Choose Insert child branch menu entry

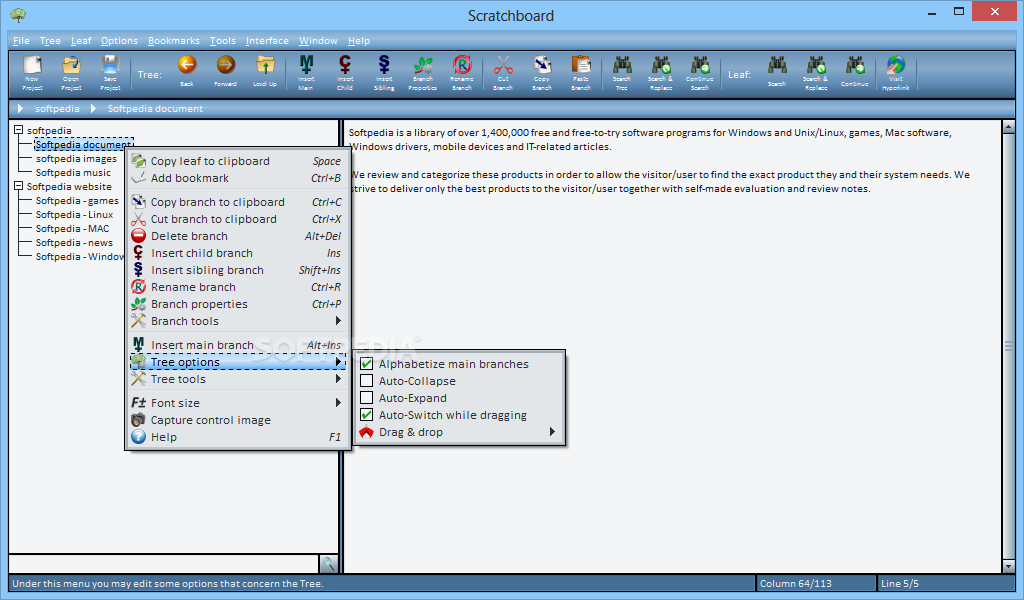pos(237,253)
